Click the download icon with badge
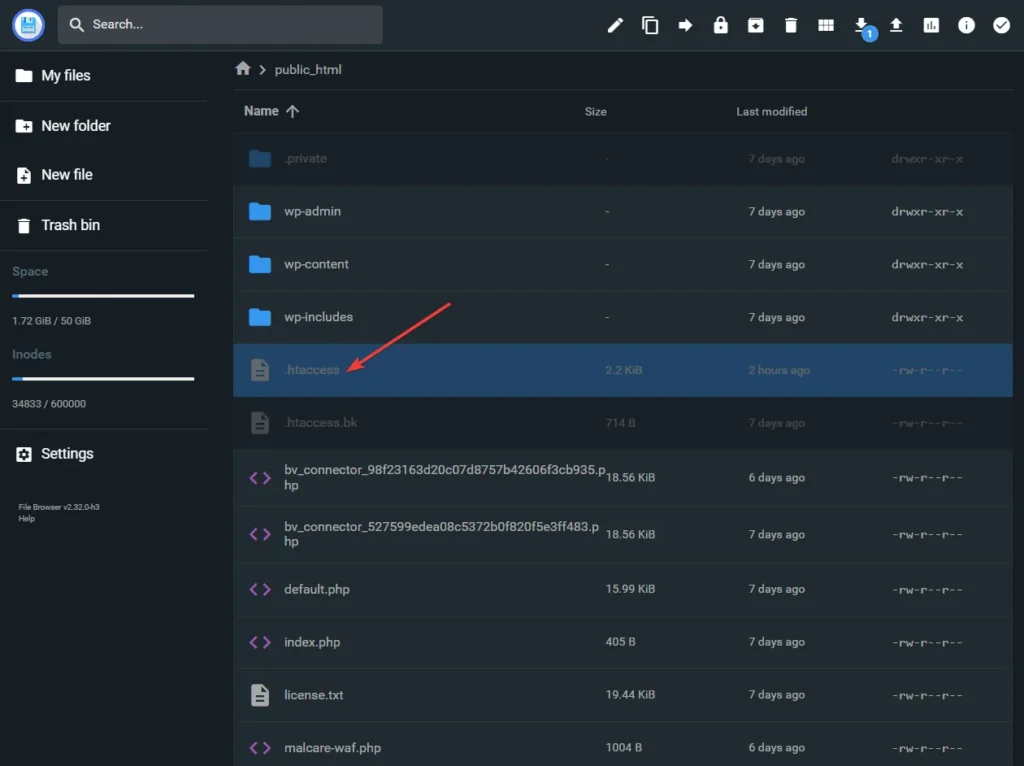This screenshot has width=1024, height=766. pyautogui.click(x=861, y=25)
